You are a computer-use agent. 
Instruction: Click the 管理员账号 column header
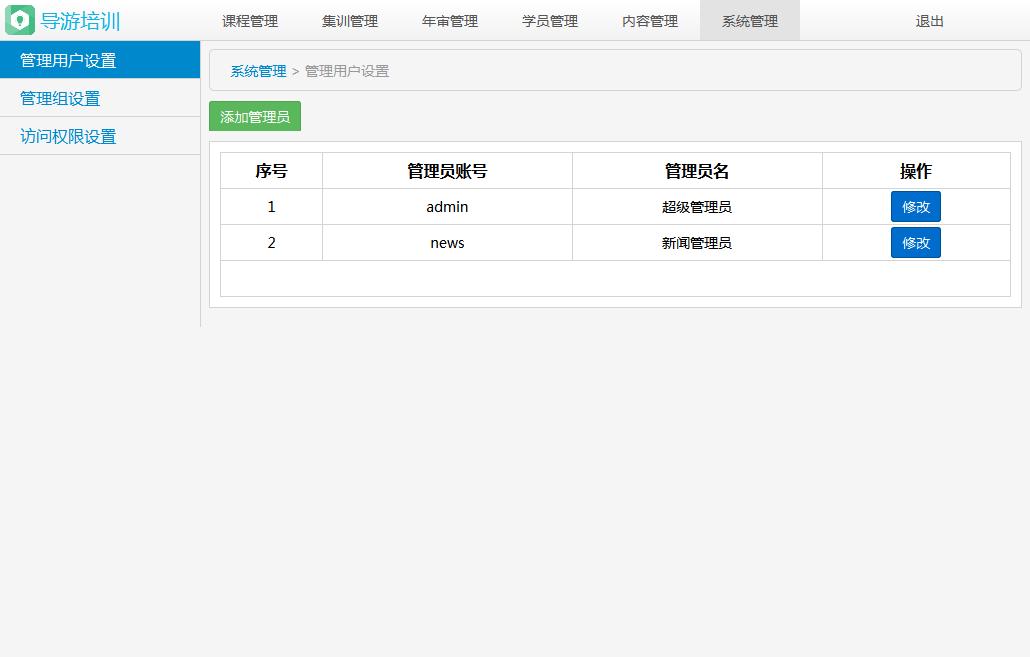tap(446, 170)
